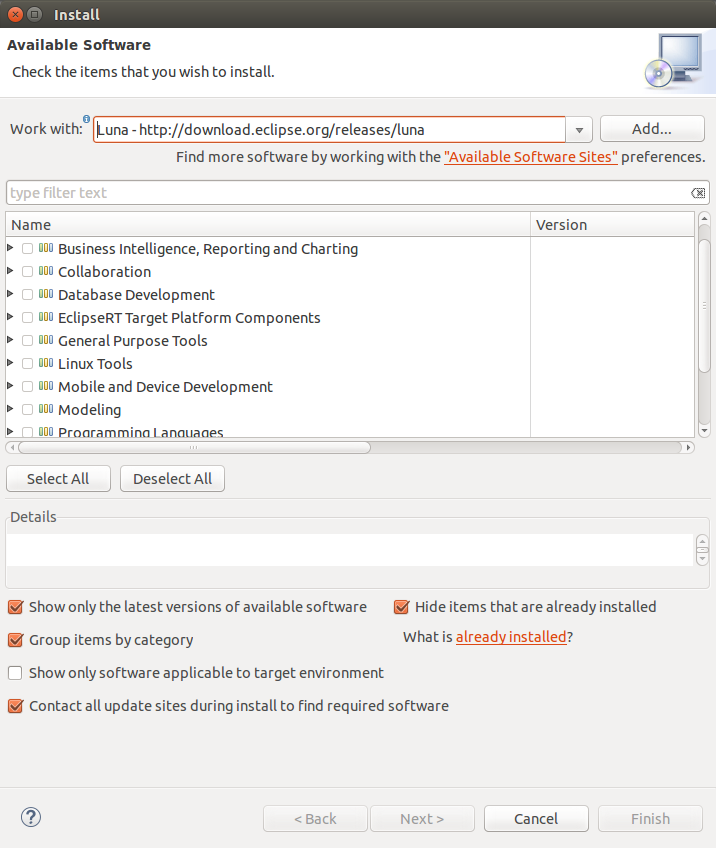The image size is (716, 848).
Task: Expand the General Purpose Tools category
Action: pyautogui.click(x=10, y=340)
